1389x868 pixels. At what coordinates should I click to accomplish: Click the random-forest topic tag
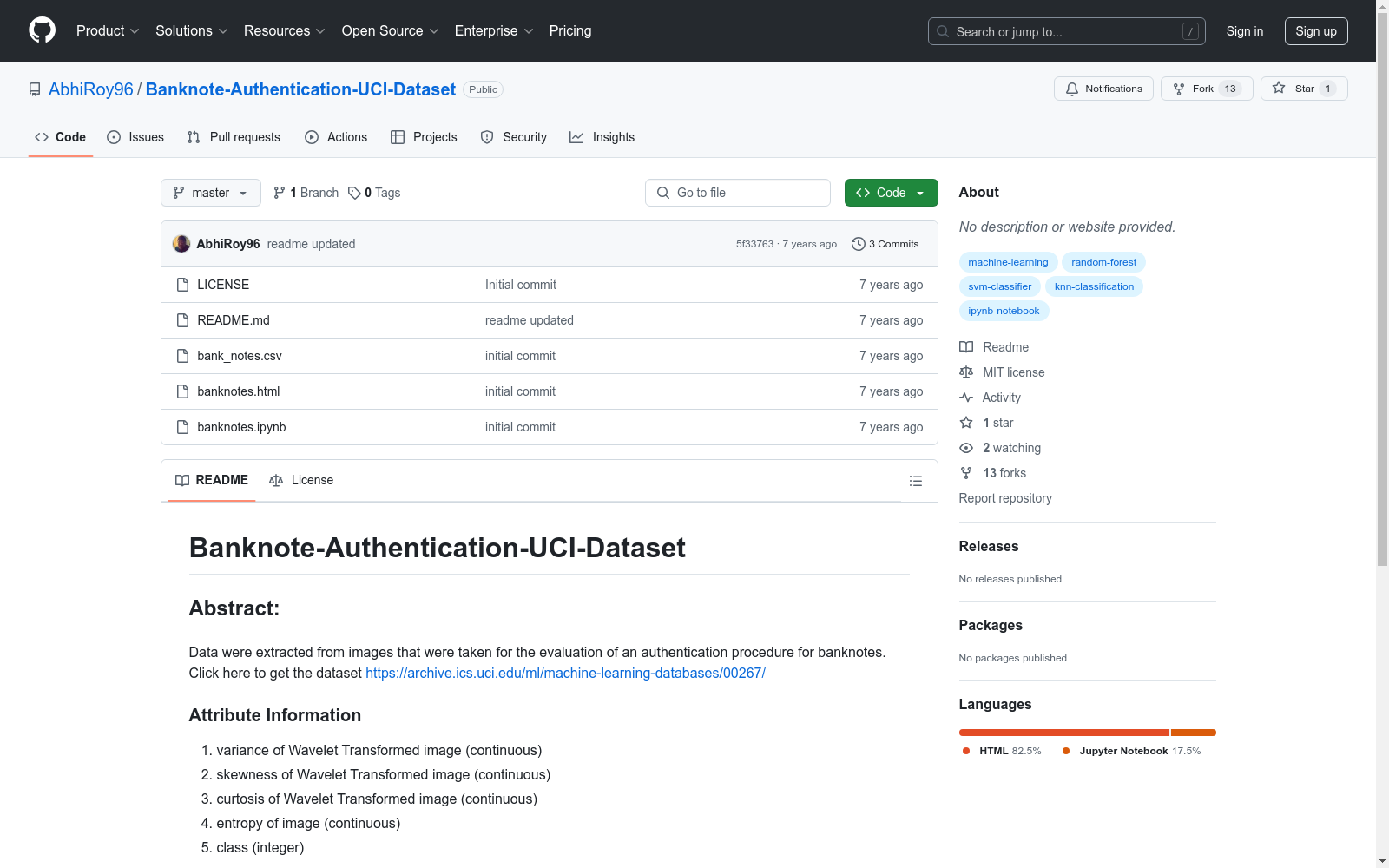tap(1103, 262)
